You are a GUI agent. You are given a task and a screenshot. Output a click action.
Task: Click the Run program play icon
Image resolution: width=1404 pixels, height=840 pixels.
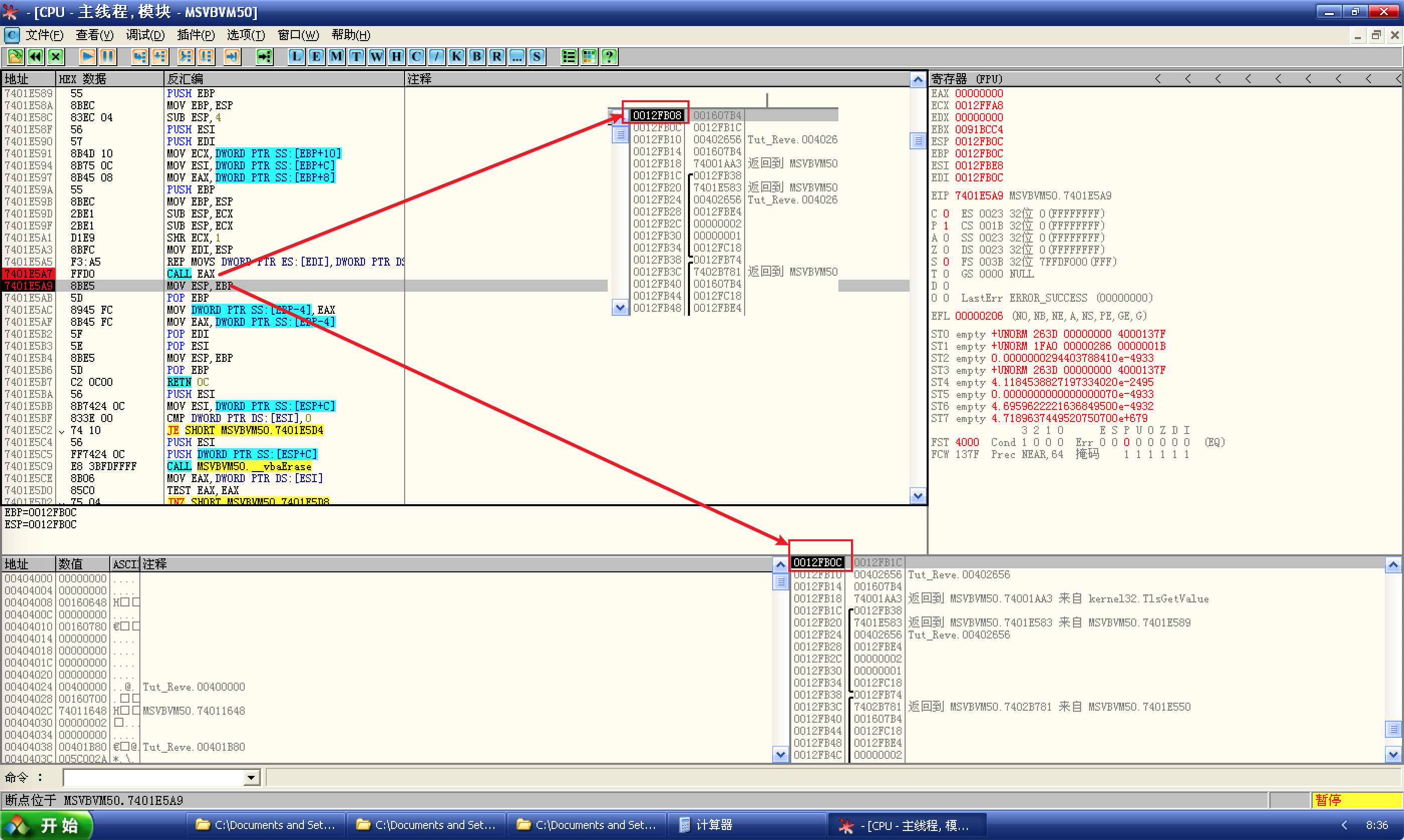click(x=87, y=57)
